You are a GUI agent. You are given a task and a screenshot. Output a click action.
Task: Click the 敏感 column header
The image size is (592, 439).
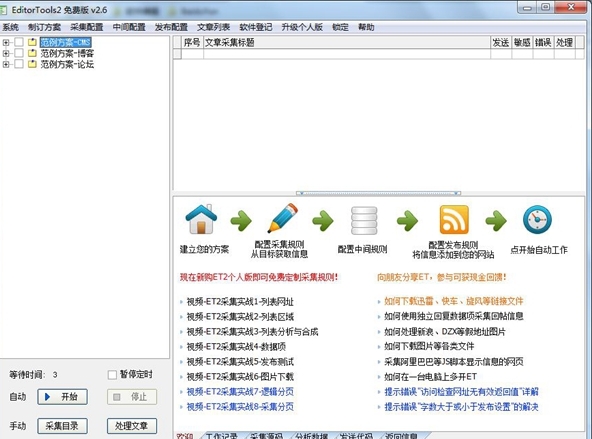[522, 43]
